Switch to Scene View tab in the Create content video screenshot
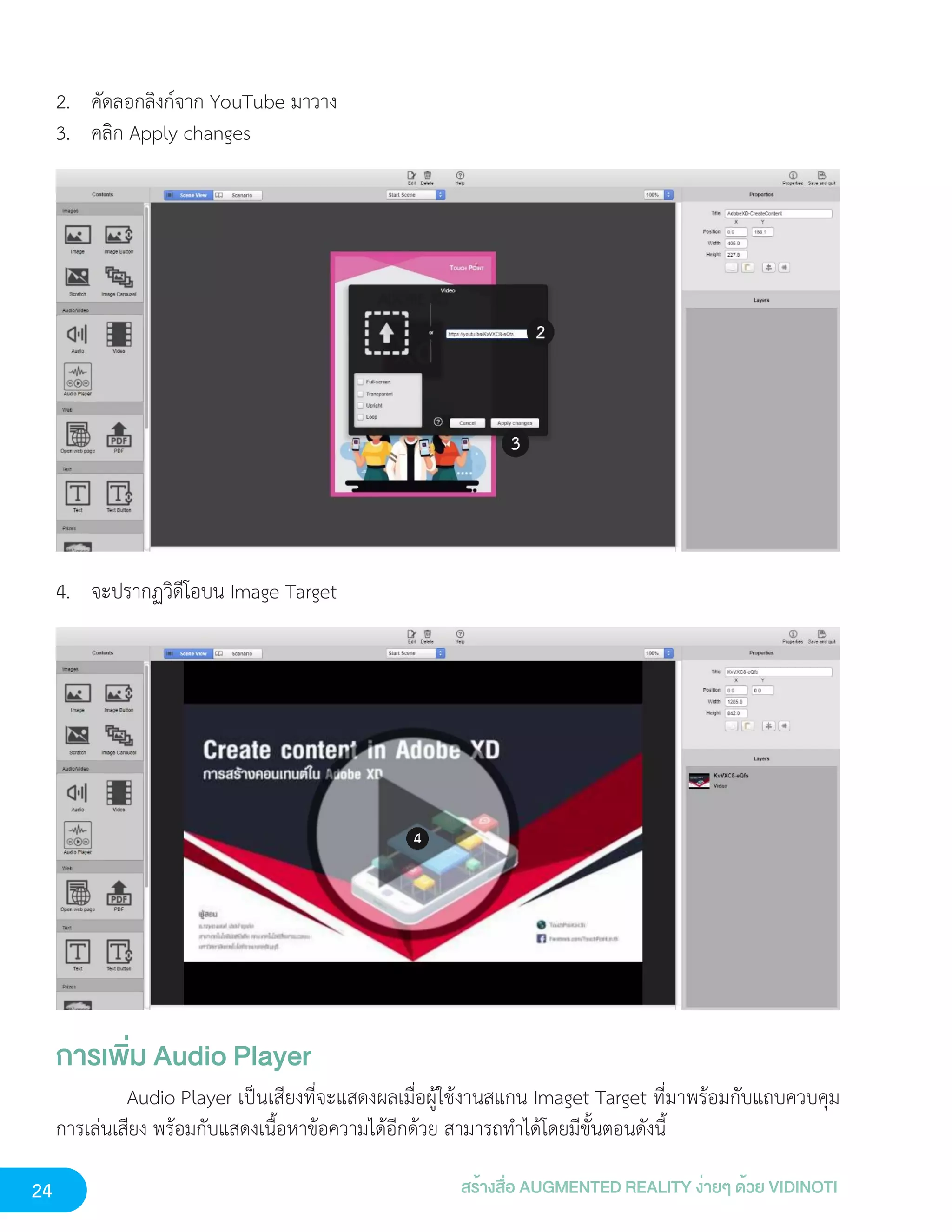952x1232 pixels. [x=188, y=654]
